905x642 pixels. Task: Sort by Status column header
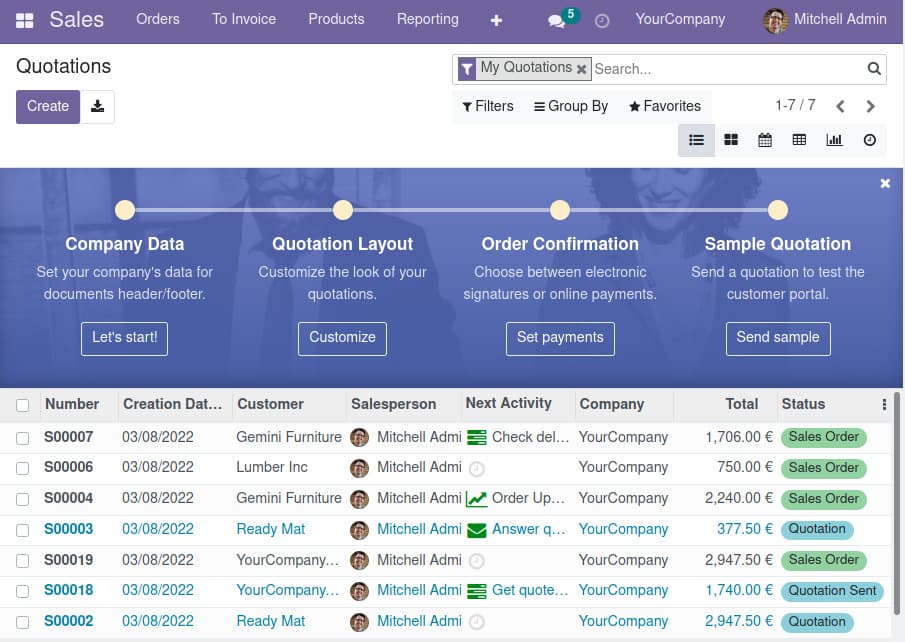[x=803, y=404]
